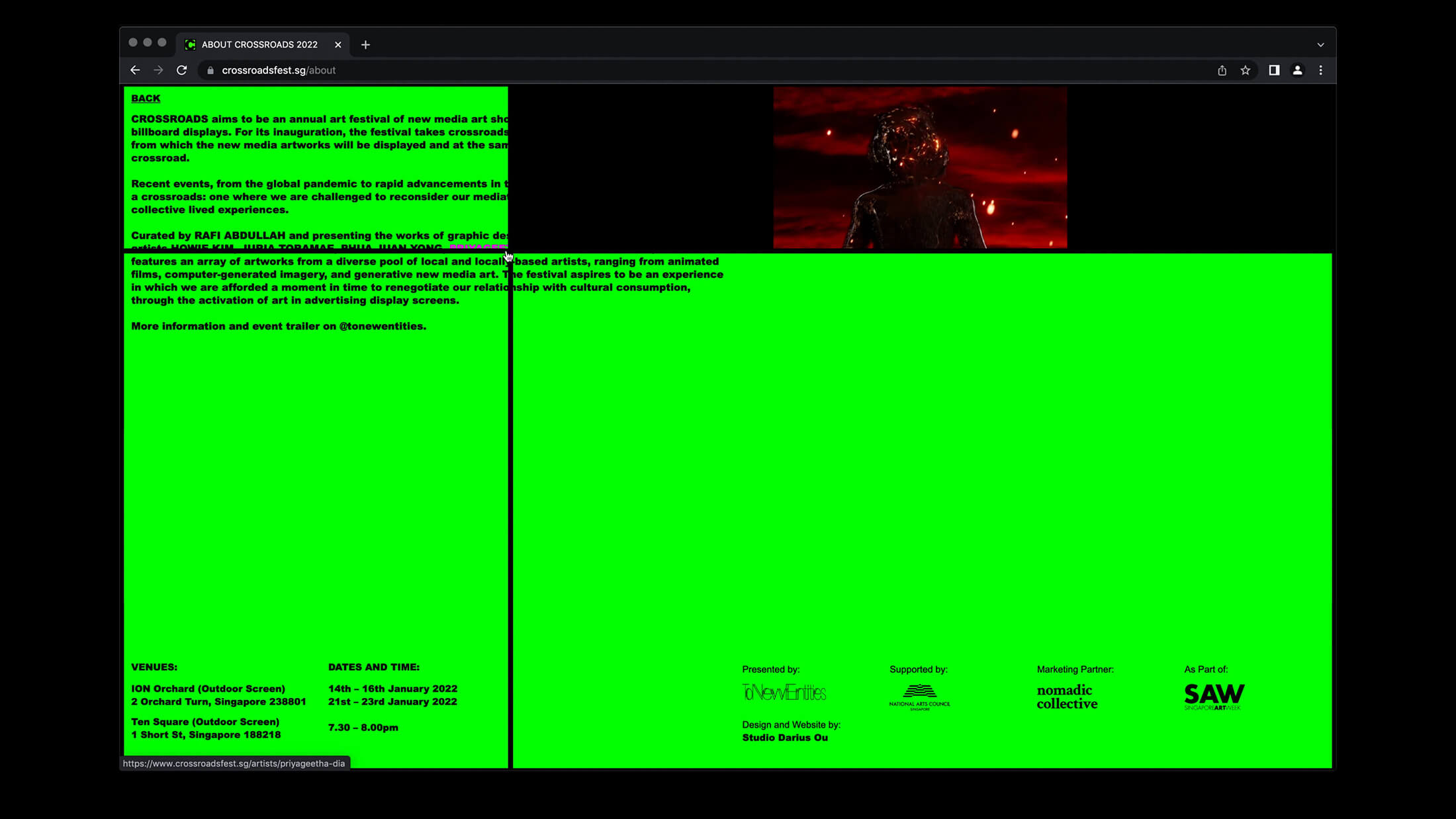This screenshot has height=819, width=1456.
Task: Bookmark page with star icon
Action: click(x=1246, y=70)
